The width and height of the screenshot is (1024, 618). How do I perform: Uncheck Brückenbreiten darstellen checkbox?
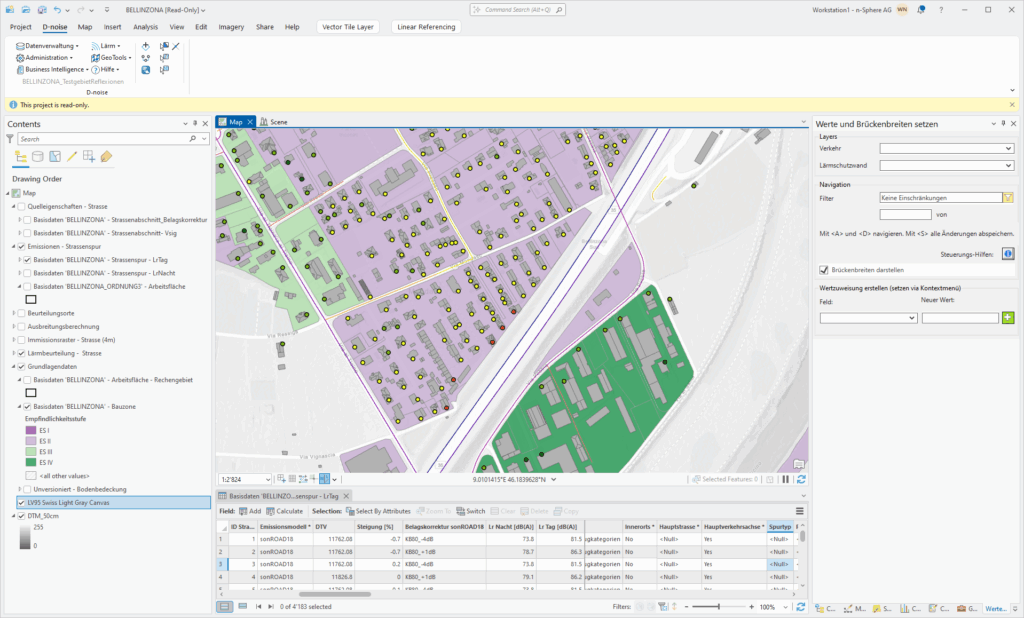click(823, 270)
